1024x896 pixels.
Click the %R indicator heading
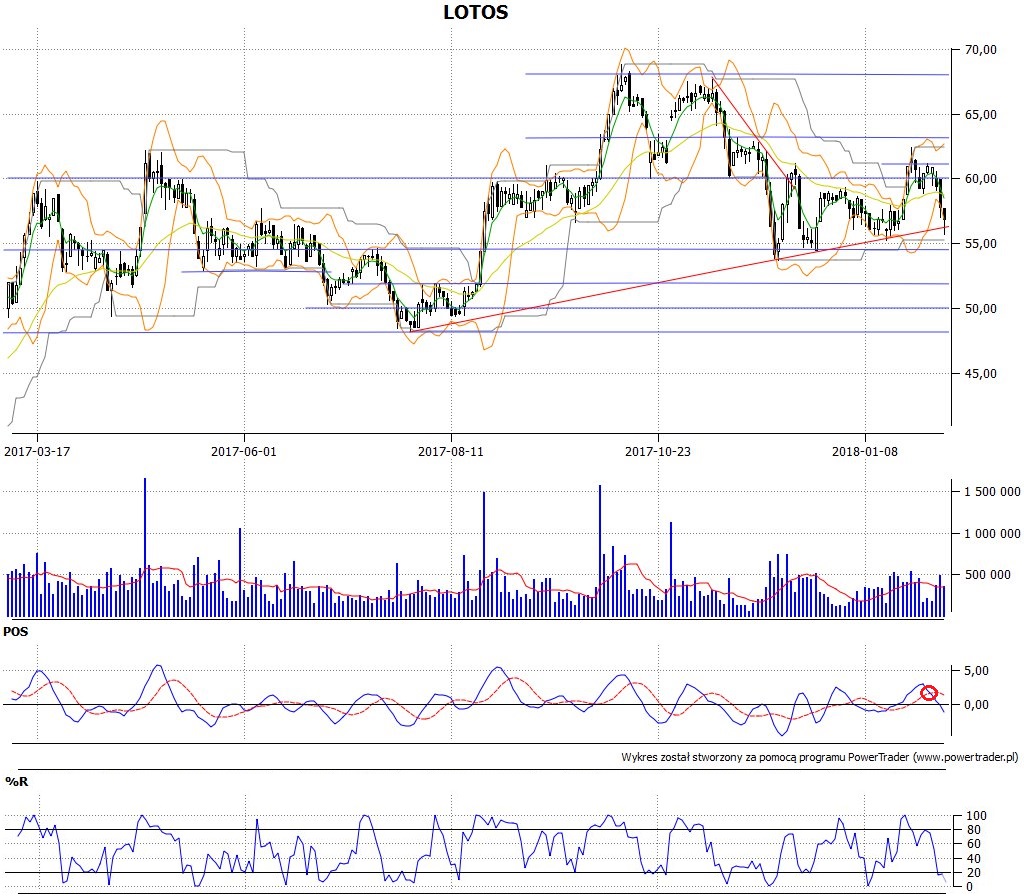click(16, 781)
